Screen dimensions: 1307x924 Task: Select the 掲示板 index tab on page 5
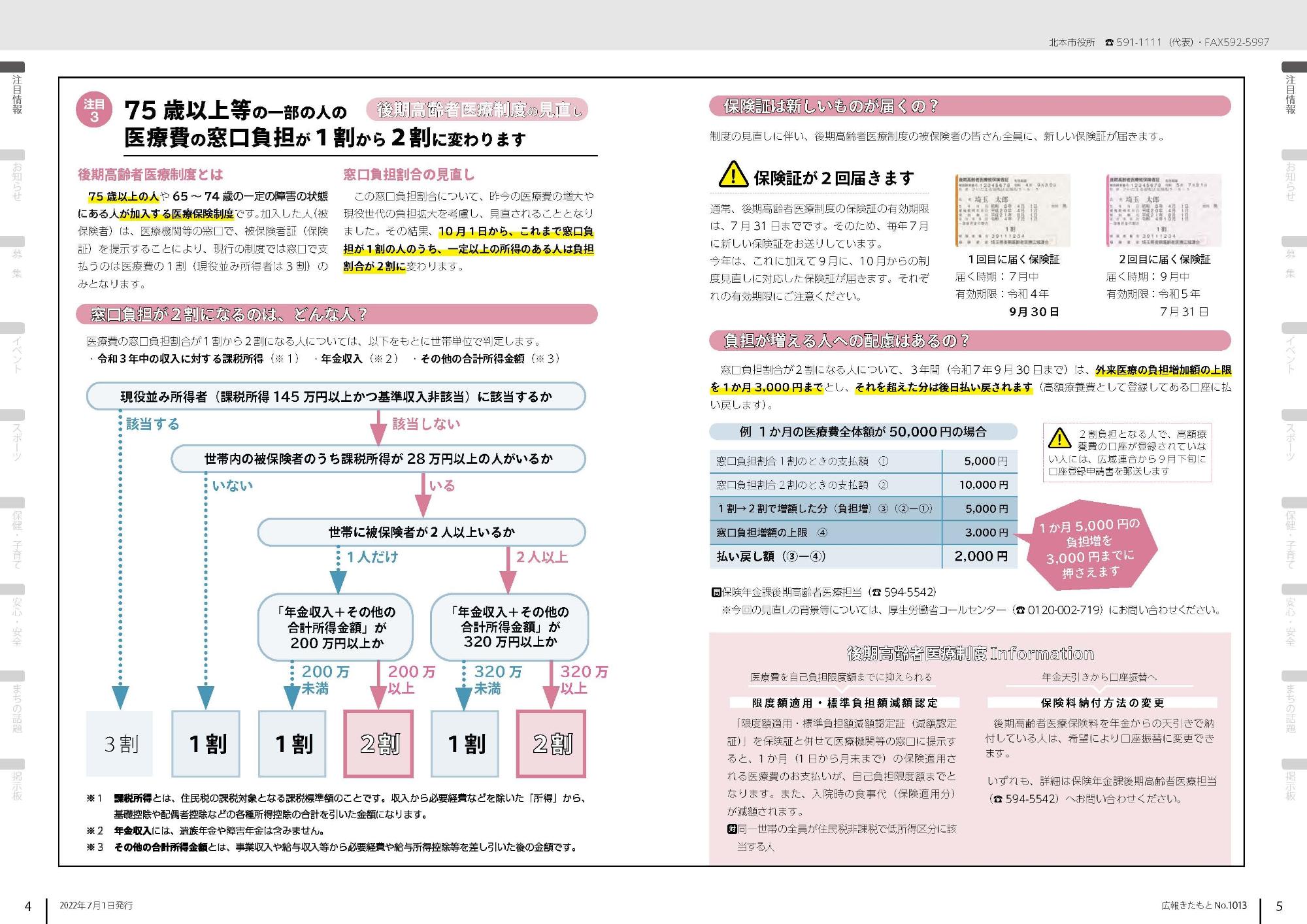tap(1294, 781)
